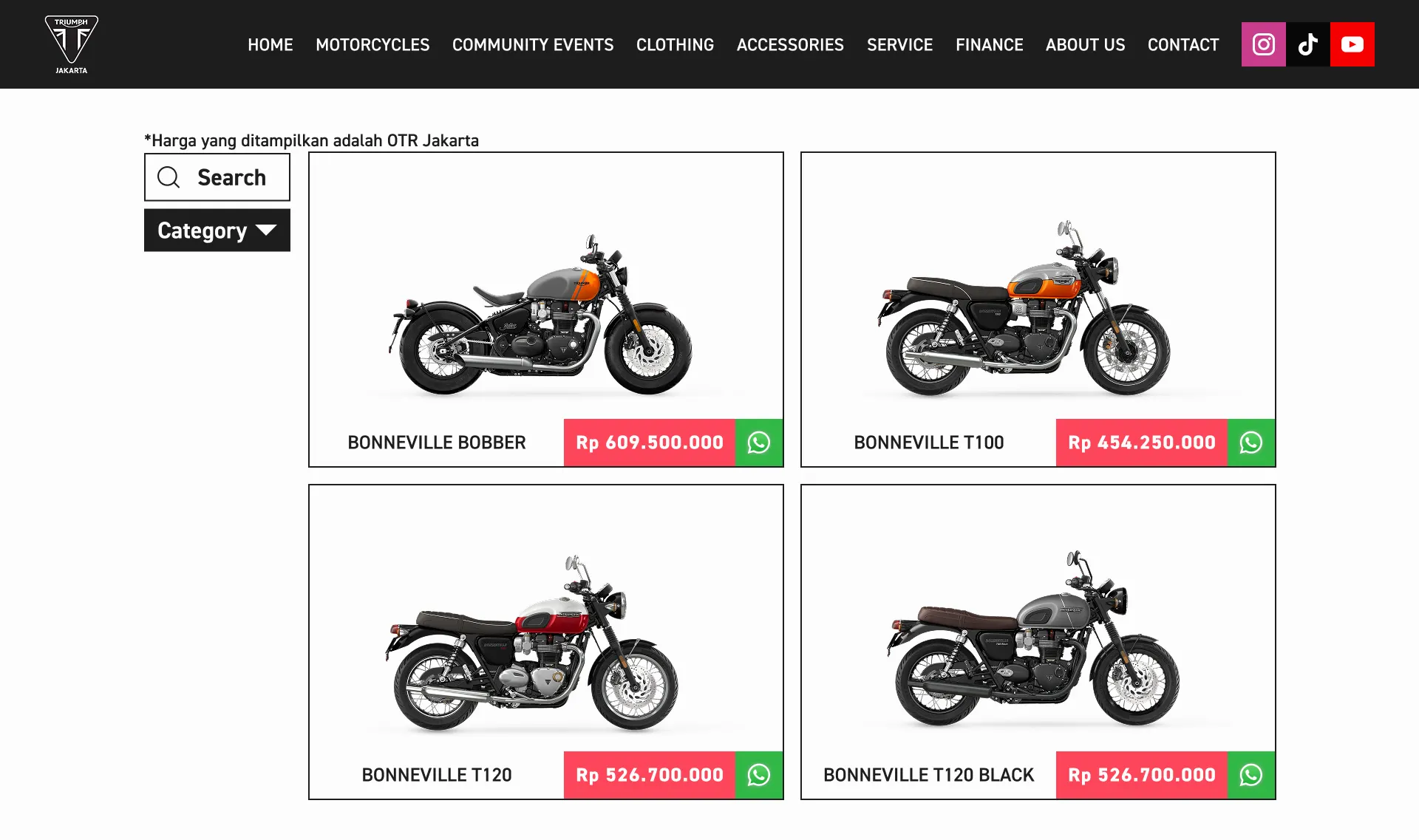This screenshot has width=1419, height=840.
Task: Click WhatsApp icon for Bonneville T120
Action: (x=759, y=775)
